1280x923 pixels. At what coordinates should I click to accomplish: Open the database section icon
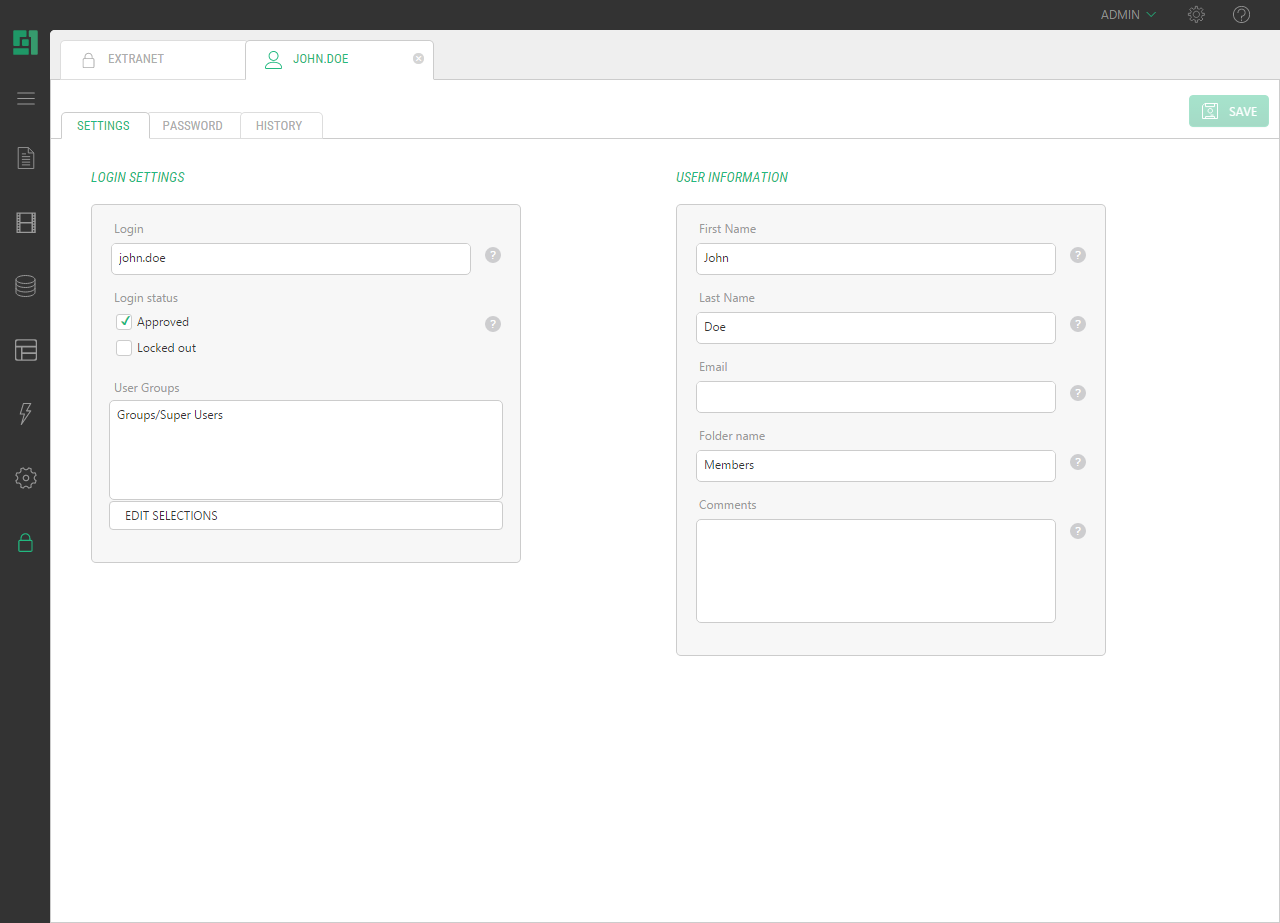(x=26, y=286)
